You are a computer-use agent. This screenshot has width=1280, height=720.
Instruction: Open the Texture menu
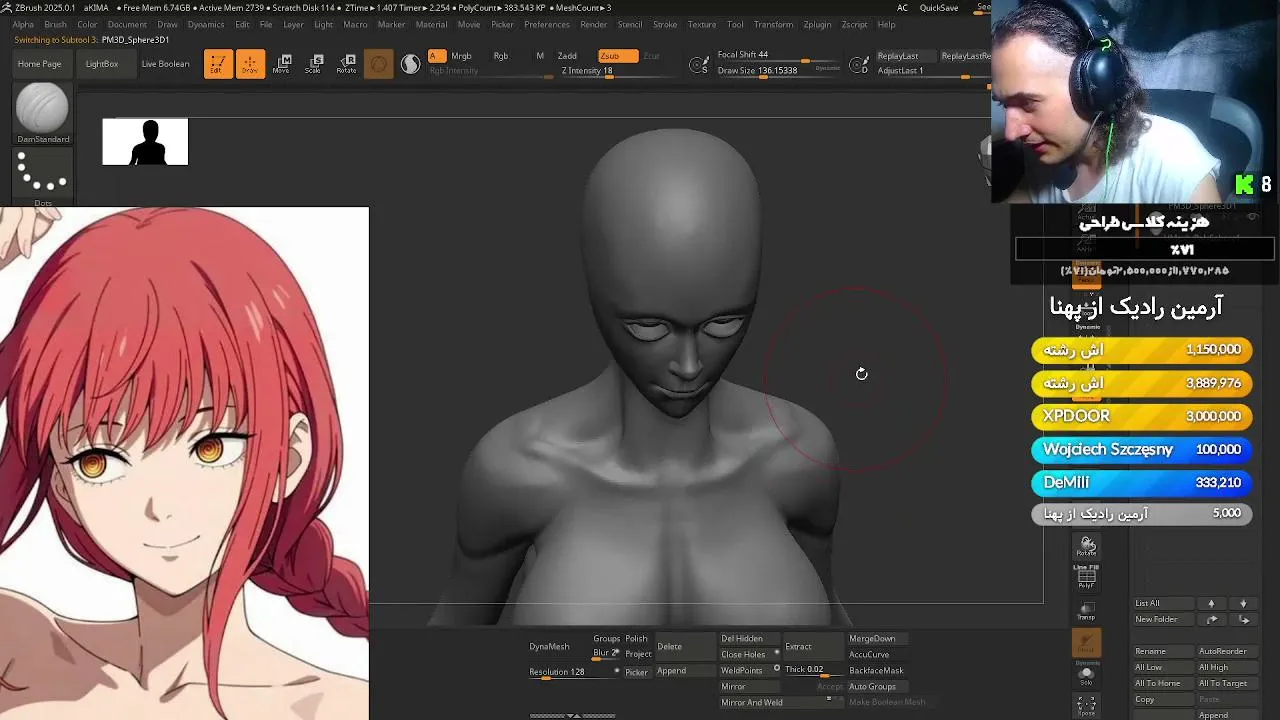(702, 24)
